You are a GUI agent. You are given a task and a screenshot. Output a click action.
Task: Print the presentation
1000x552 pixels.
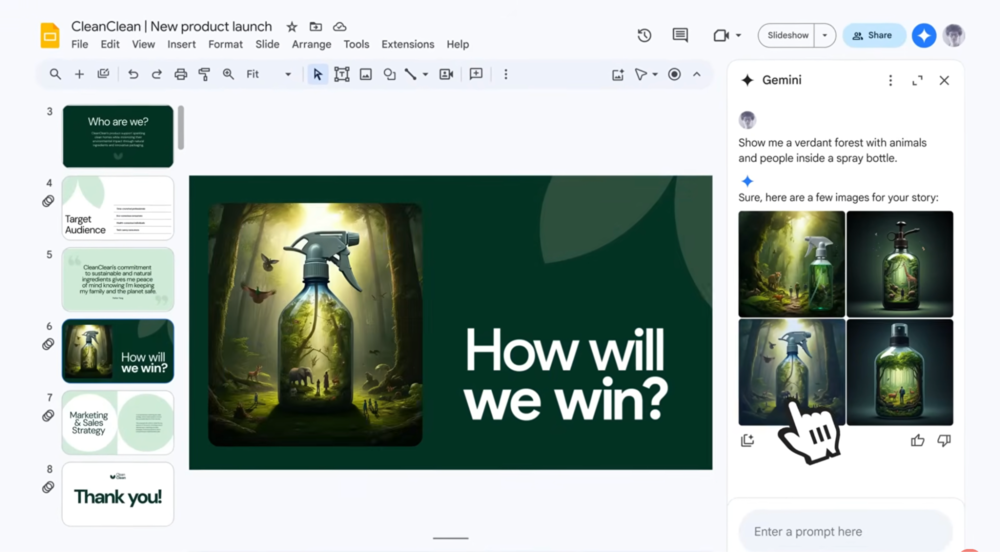[x=180, y=75]
